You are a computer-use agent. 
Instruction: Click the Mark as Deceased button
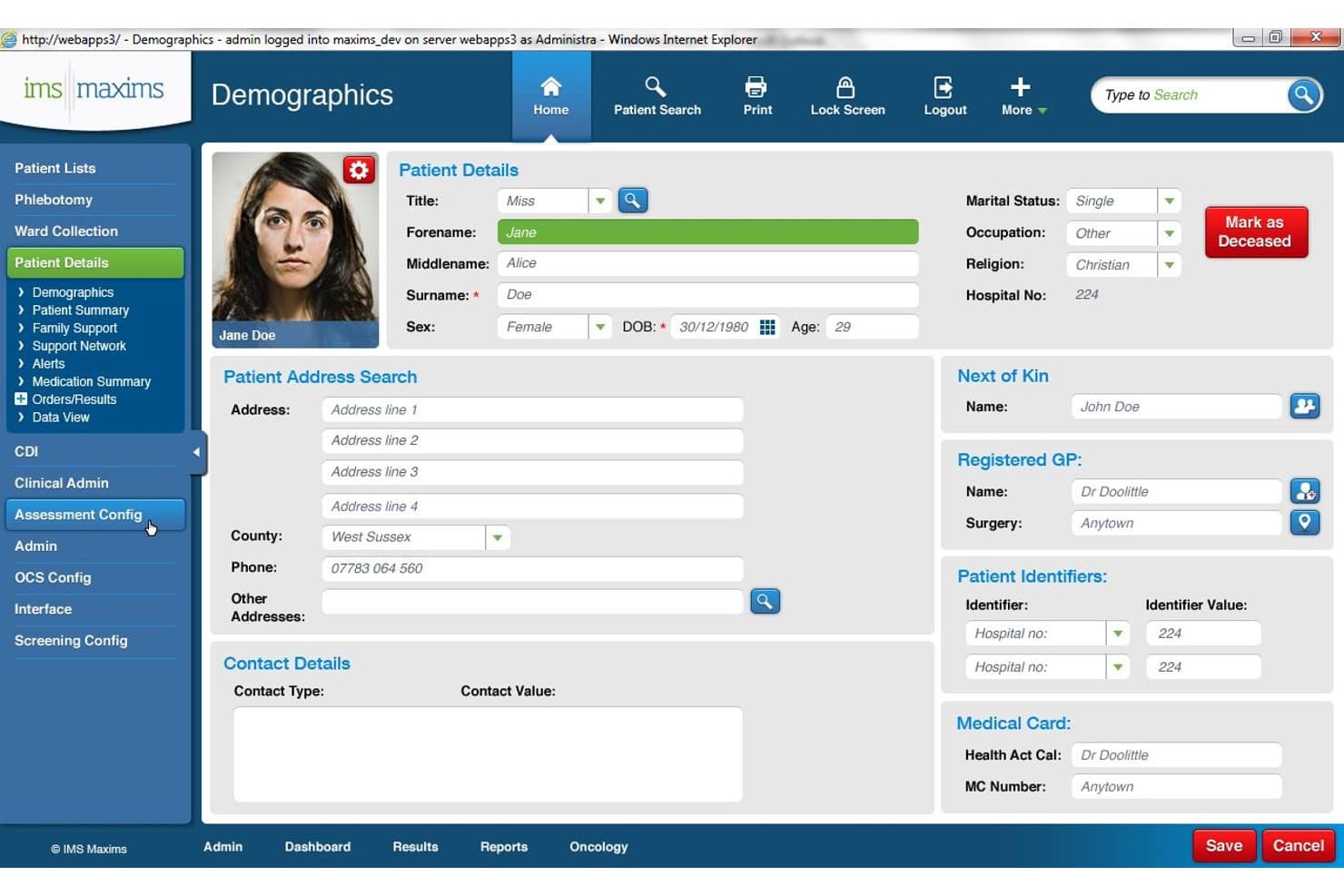1256,231
